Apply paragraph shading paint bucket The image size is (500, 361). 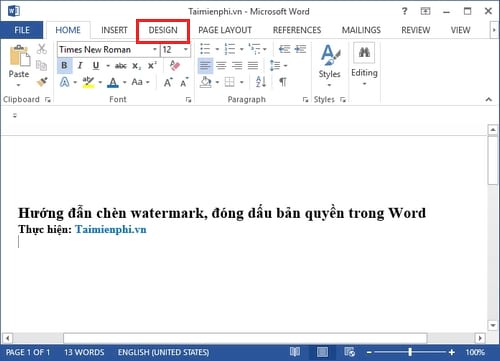coord(206,82)
